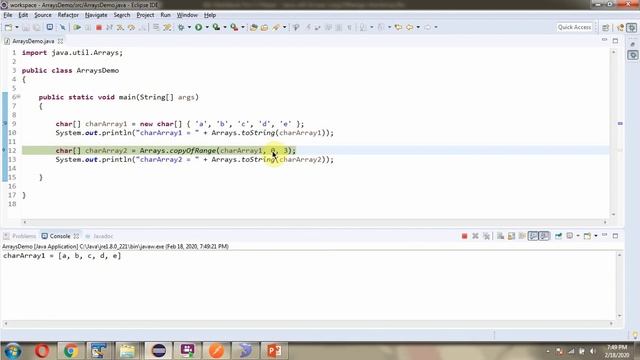Open PowerPoint from the taskbar

tap(274, 351)
